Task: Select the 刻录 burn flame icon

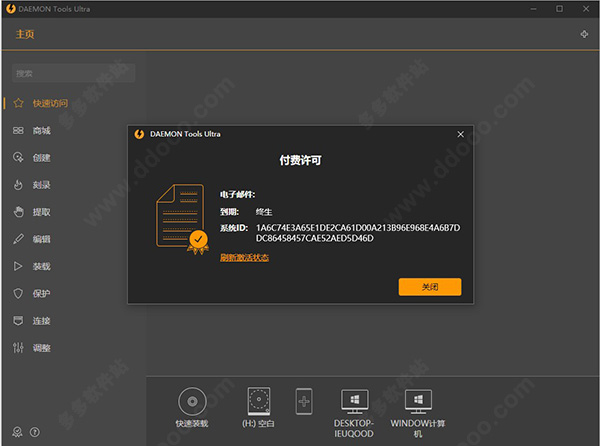Action: click(x=18, y=185)
